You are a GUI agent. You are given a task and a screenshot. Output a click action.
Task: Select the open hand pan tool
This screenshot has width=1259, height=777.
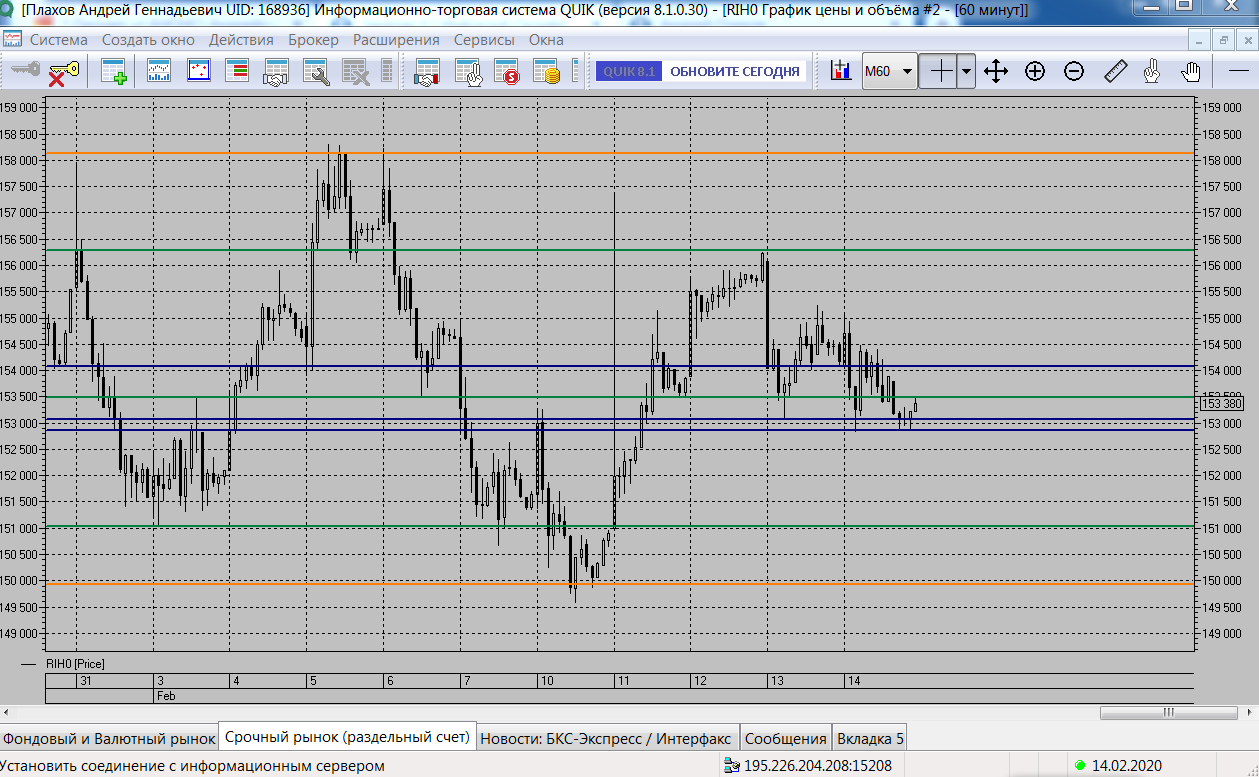click(x=1191, y=72)
